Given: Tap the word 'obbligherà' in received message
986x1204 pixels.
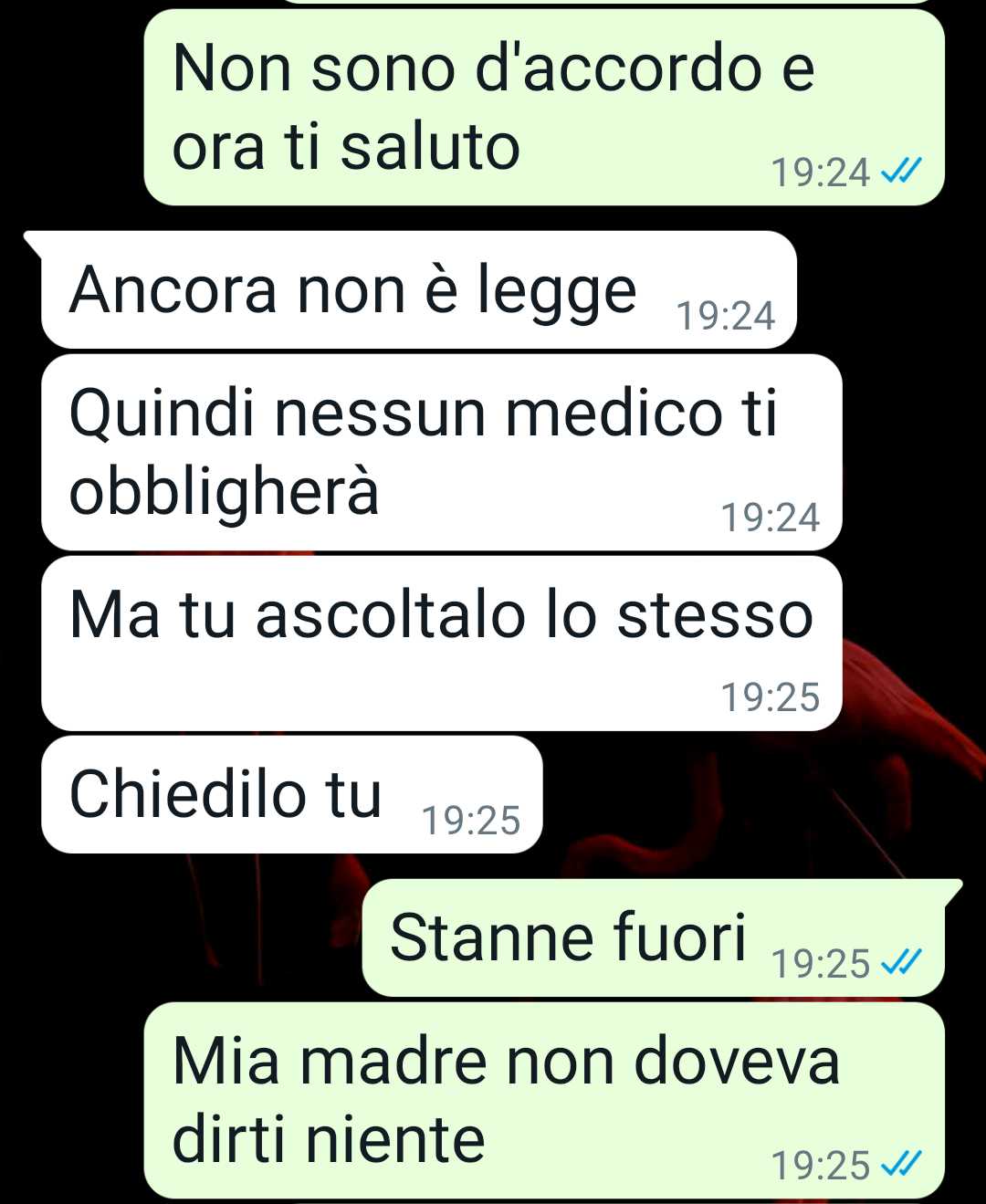Looking at the screenshot, I should [224, 491].
